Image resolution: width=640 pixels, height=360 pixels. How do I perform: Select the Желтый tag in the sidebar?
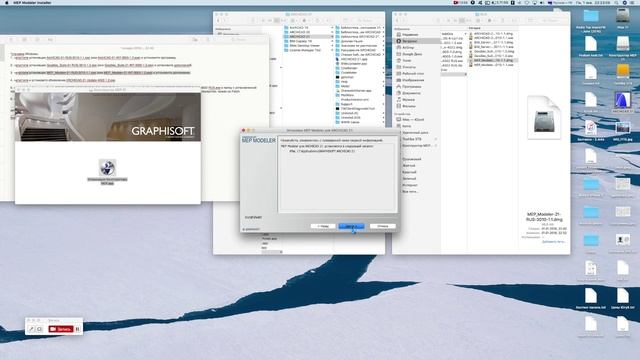pyautogui.click(x=409, y=165)
